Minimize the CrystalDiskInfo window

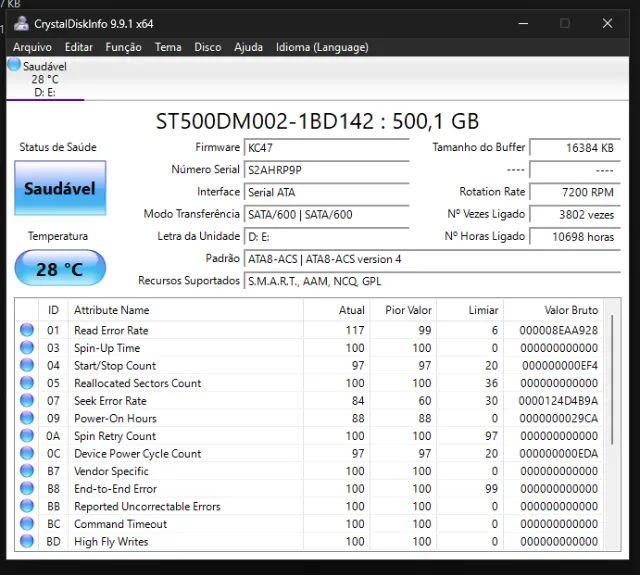[x=523, y=23]
